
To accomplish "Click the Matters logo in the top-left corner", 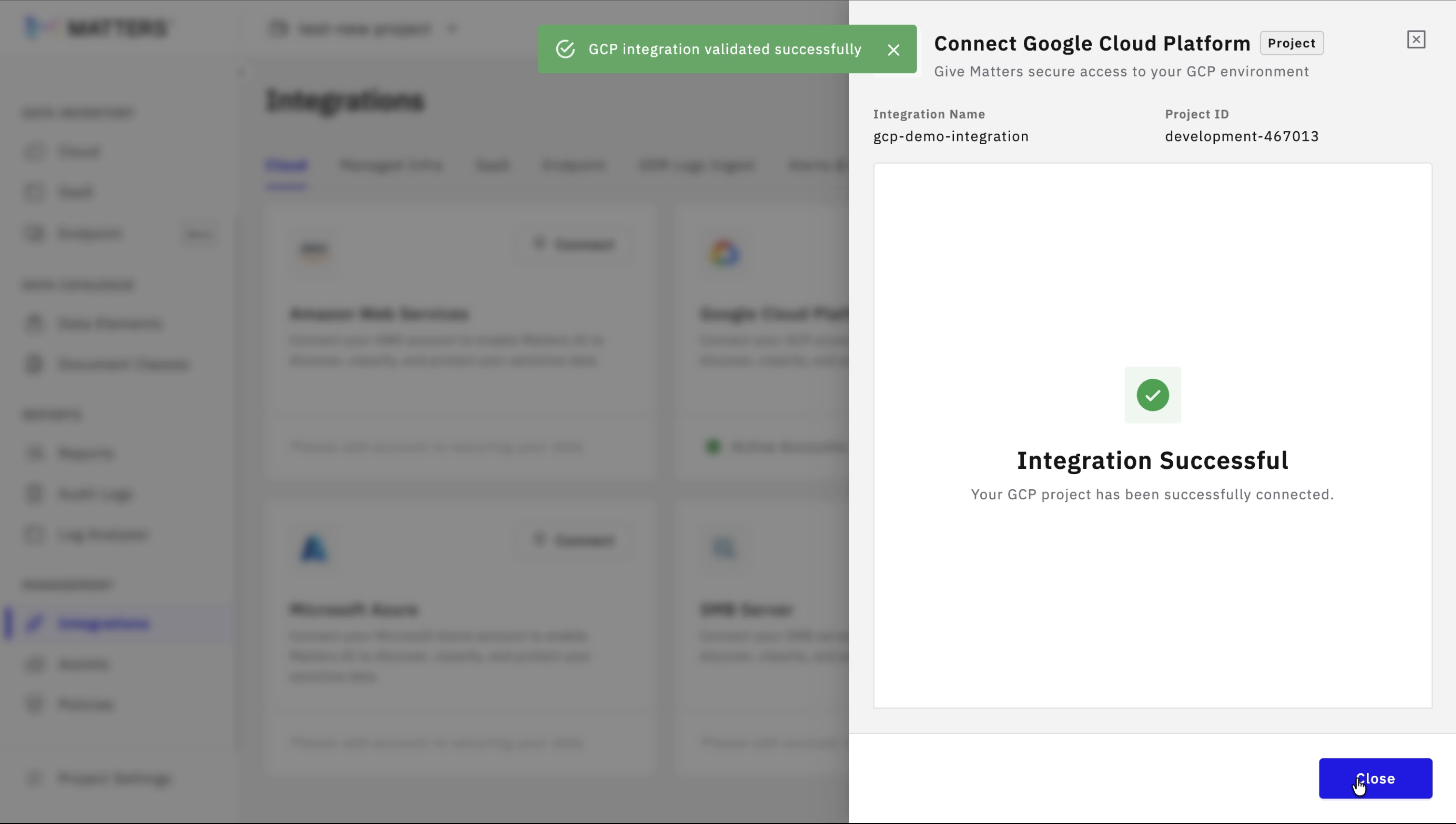I will (x=96, y=27).
